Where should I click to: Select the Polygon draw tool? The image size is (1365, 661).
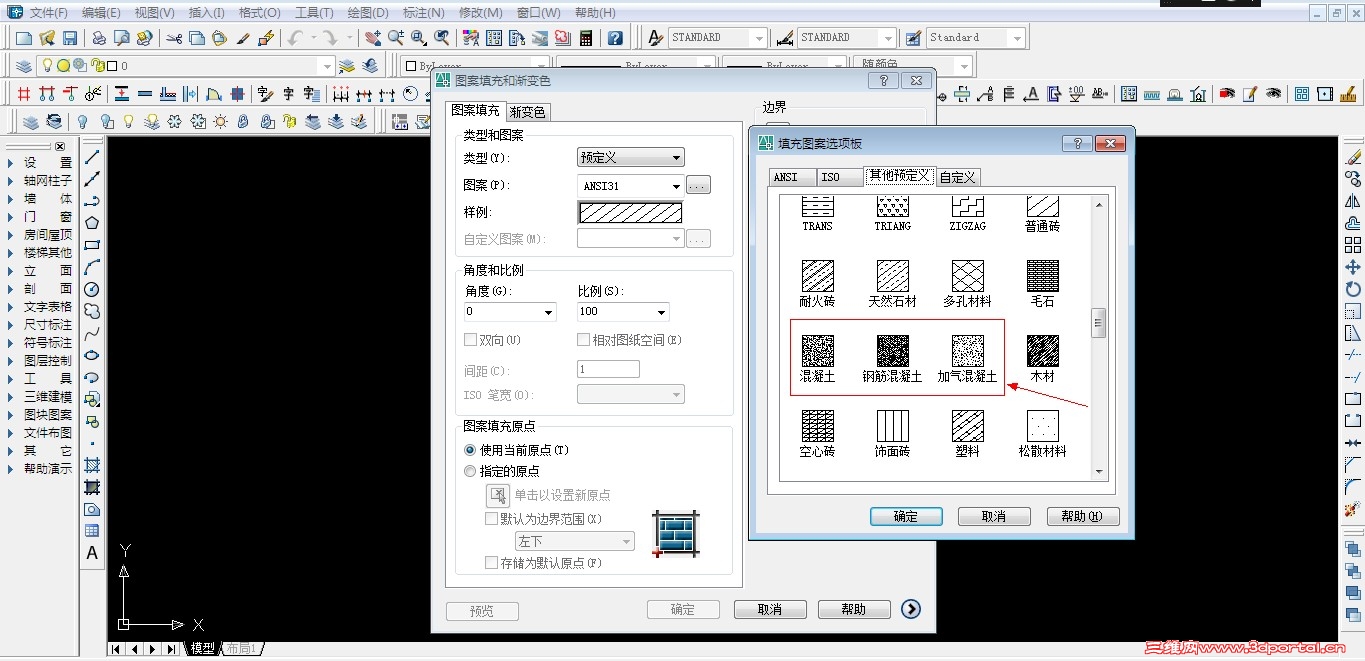(x=92, y=222)
